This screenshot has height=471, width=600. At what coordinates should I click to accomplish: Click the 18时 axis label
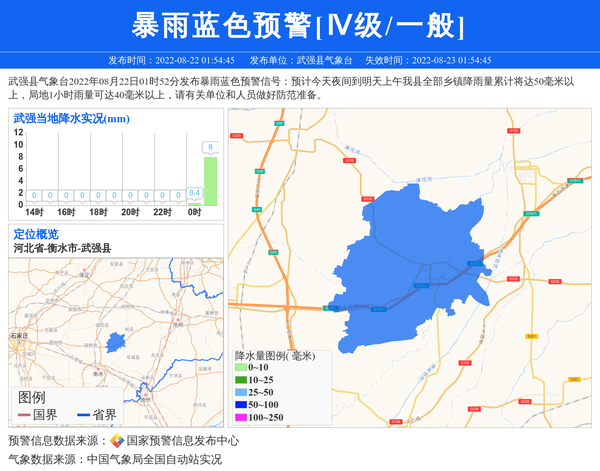click(98, 212)
